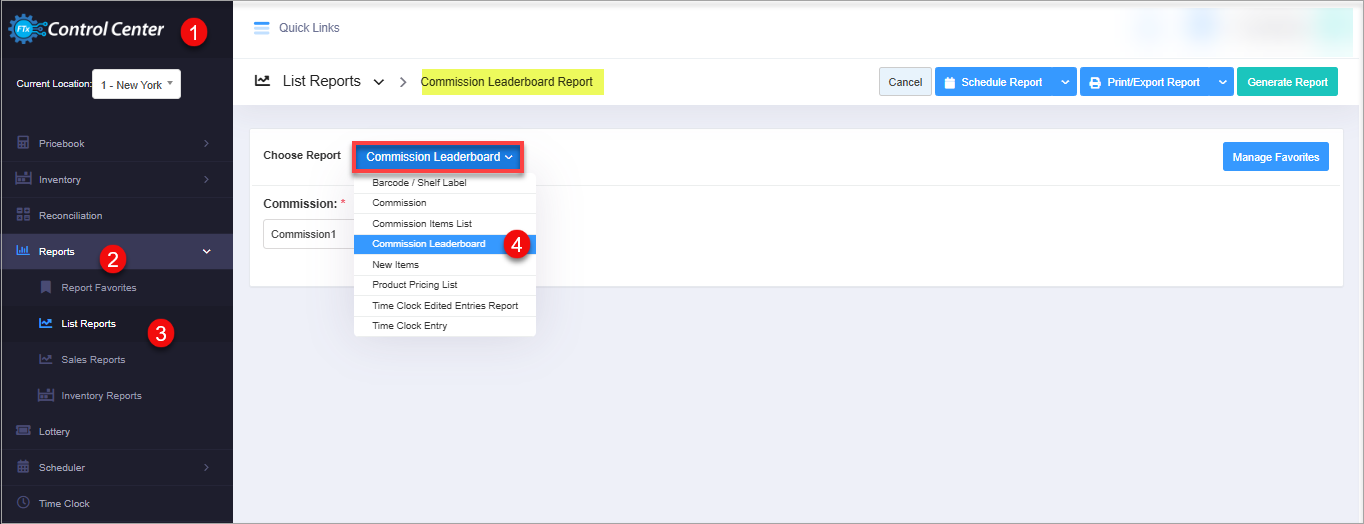Select the Time Clock Entry option
This screenshot has width=1364, height=524.
[445, 326]
